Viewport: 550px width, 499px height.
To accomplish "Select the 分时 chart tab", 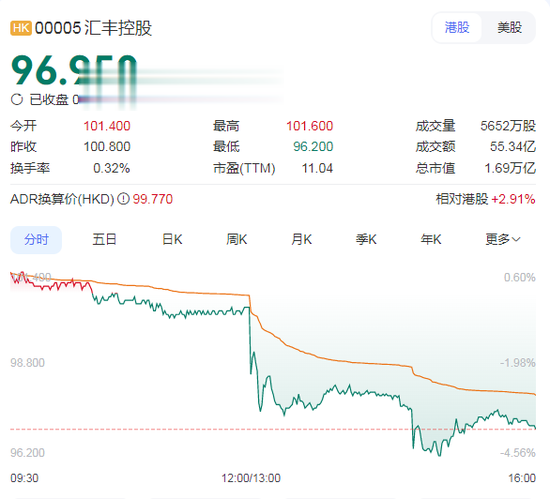I will [x=36, y=240].
